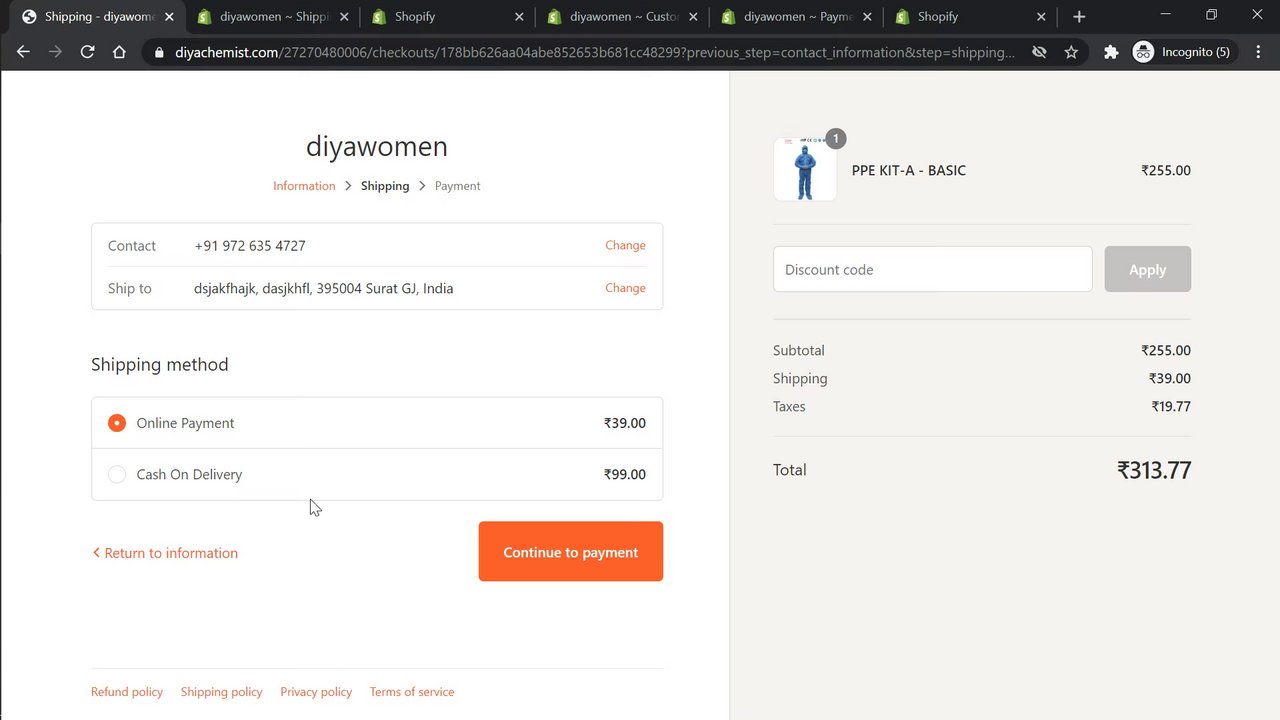Click Change next to Ship to address
The width and height of the screenshot is (1280, 720).
tap(625, 288)
